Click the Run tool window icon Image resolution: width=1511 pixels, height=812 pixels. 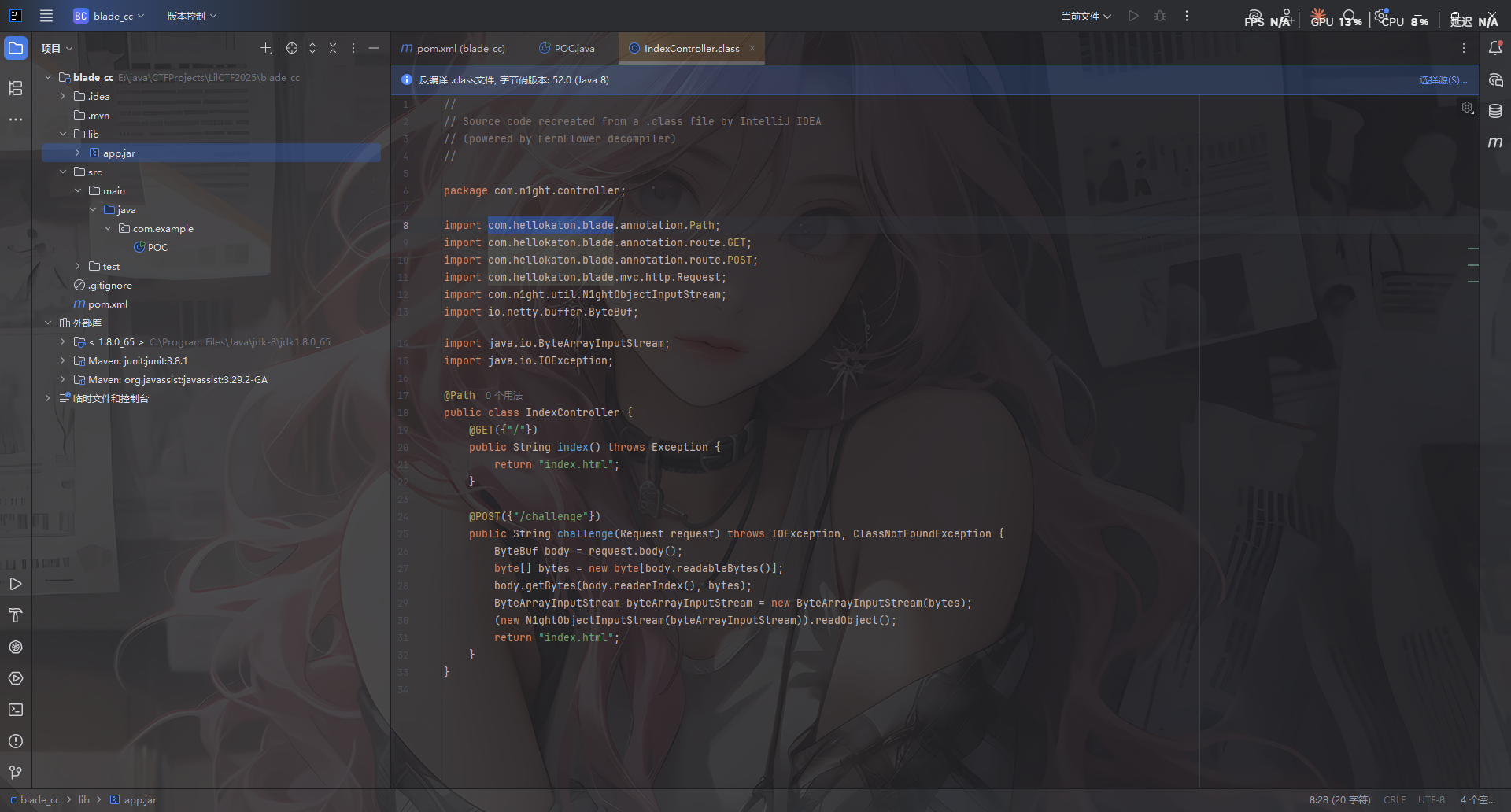click(x=16, y=584)
